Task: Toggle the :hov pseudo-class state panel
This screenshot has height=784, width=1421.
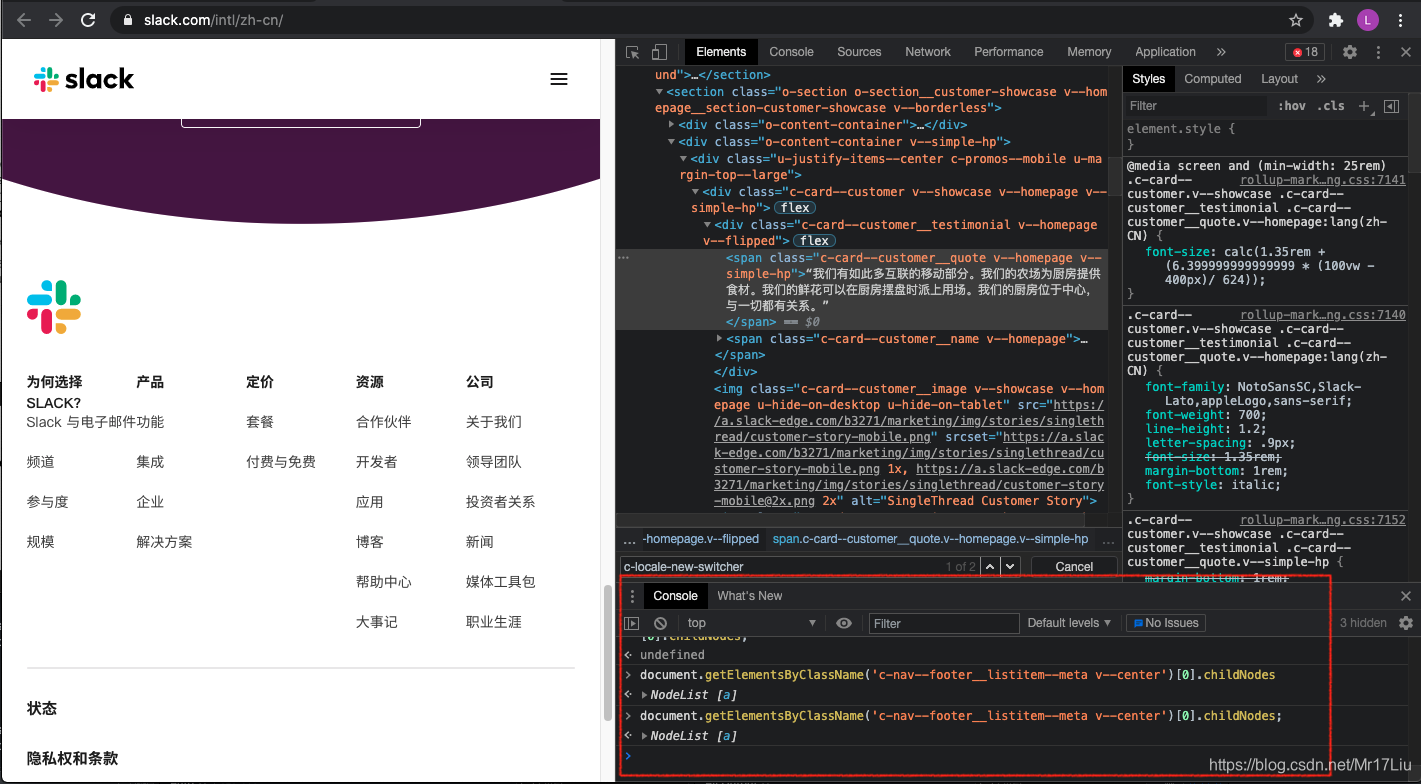Action: point(1291,105)
